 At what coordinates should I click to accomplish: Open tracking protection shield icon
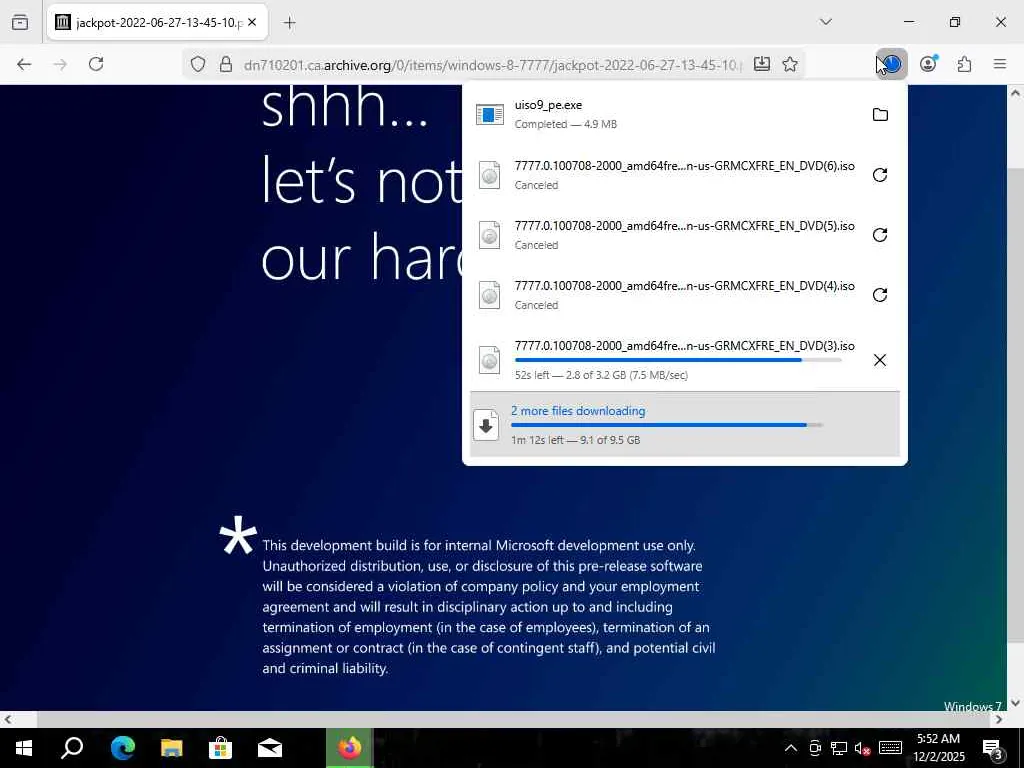(198, 64)
